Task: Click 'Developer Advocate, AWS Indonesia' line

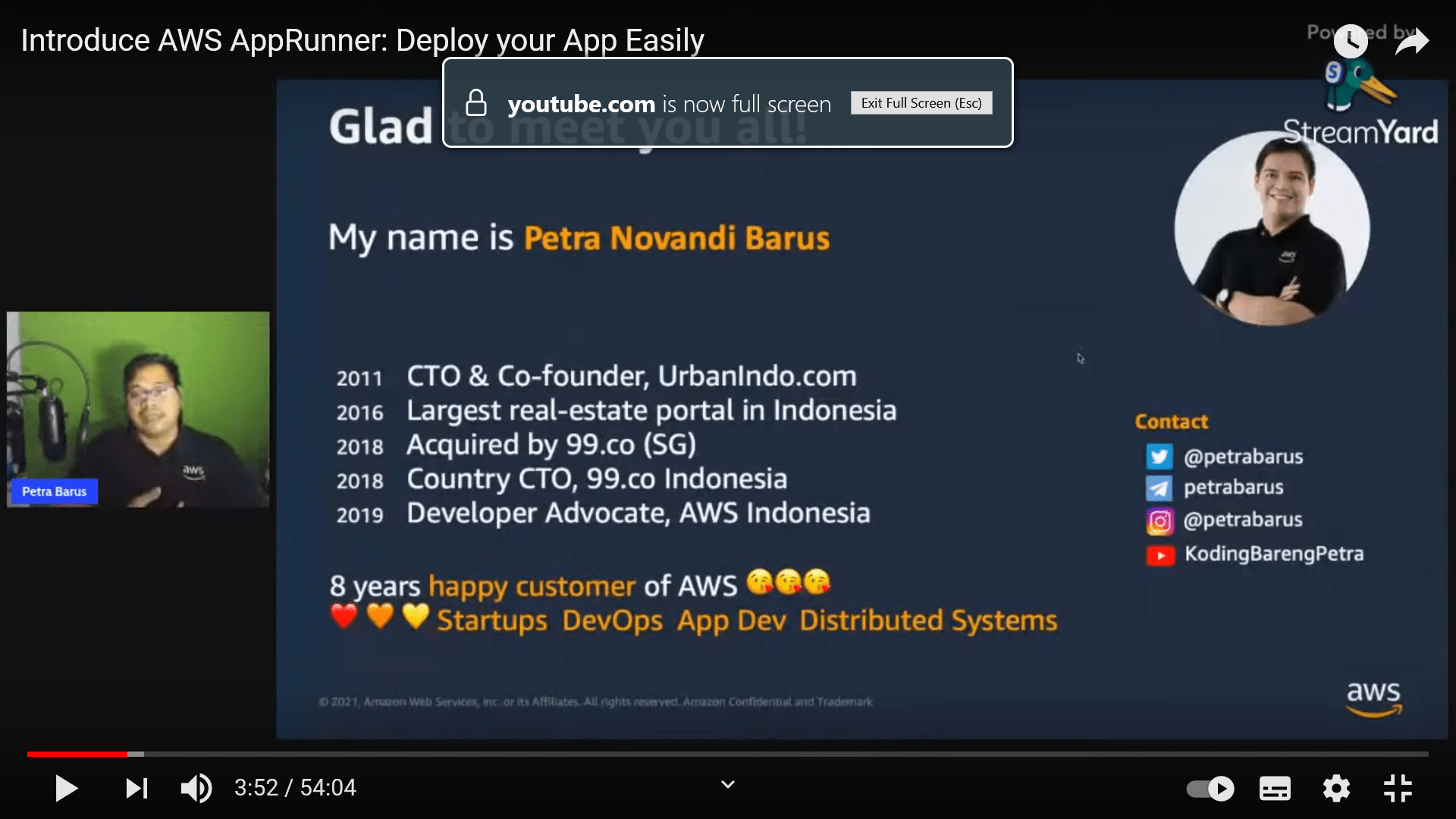Action: 639,513
